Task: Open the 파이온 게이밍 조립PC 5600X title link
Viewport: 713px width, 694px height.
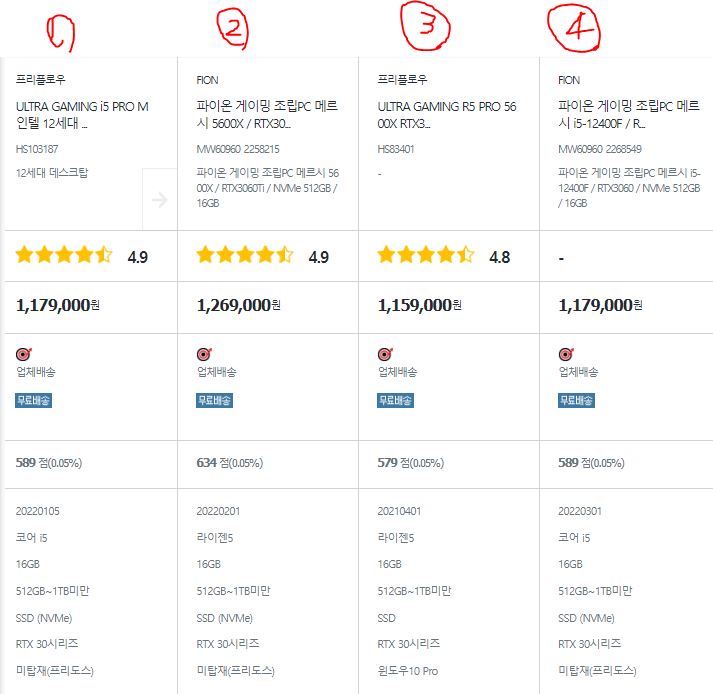Action: [267, 115]
